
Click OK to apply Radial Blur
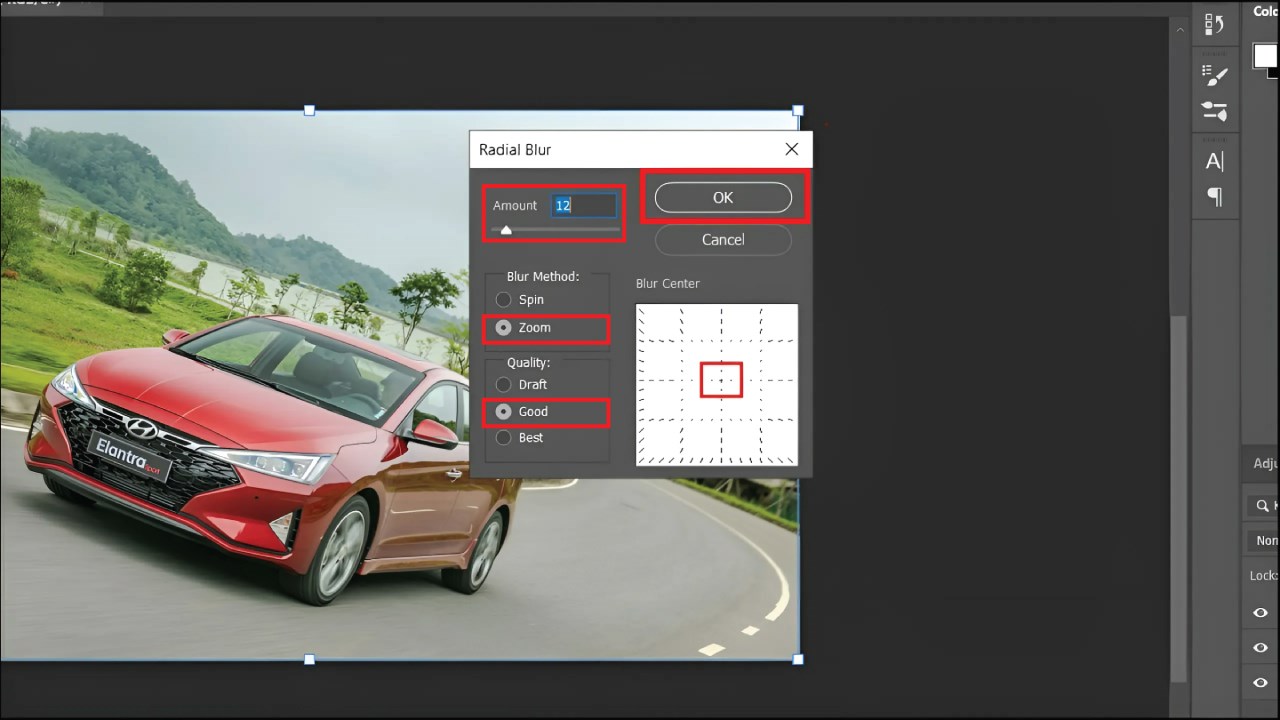pos(722,197)
